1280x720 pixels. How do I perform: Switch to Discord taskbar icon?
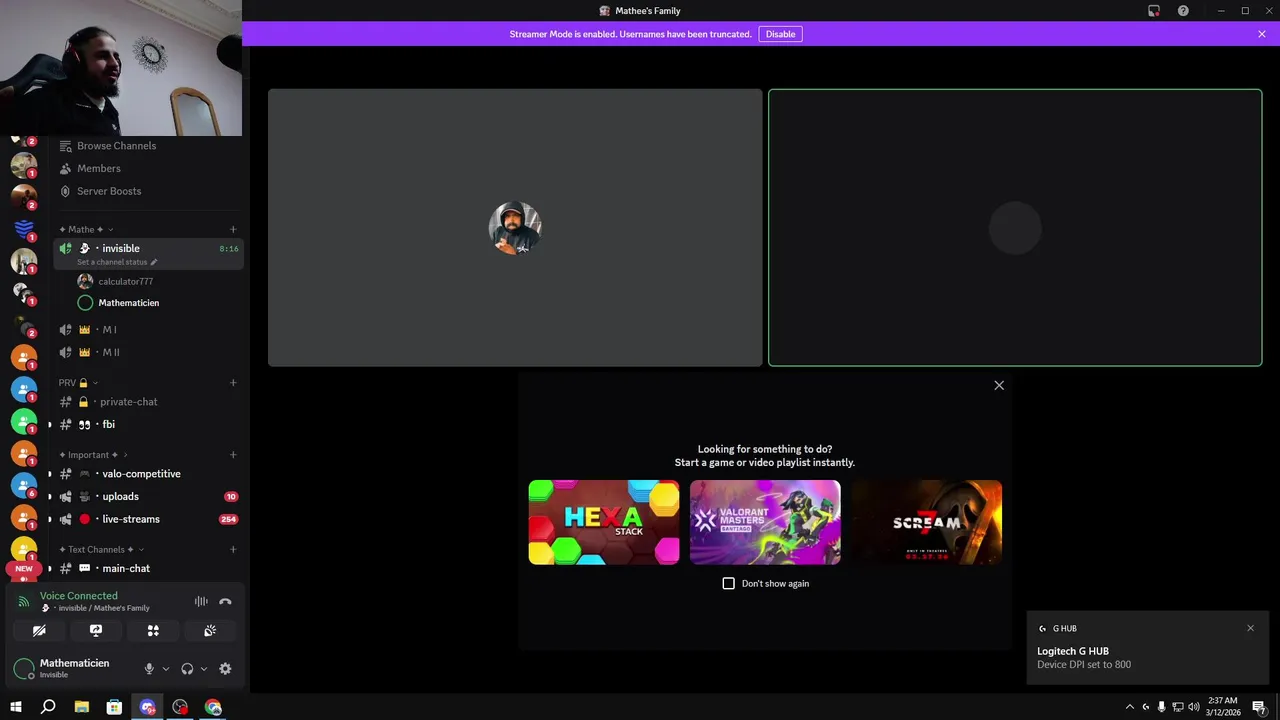[148, 707]
